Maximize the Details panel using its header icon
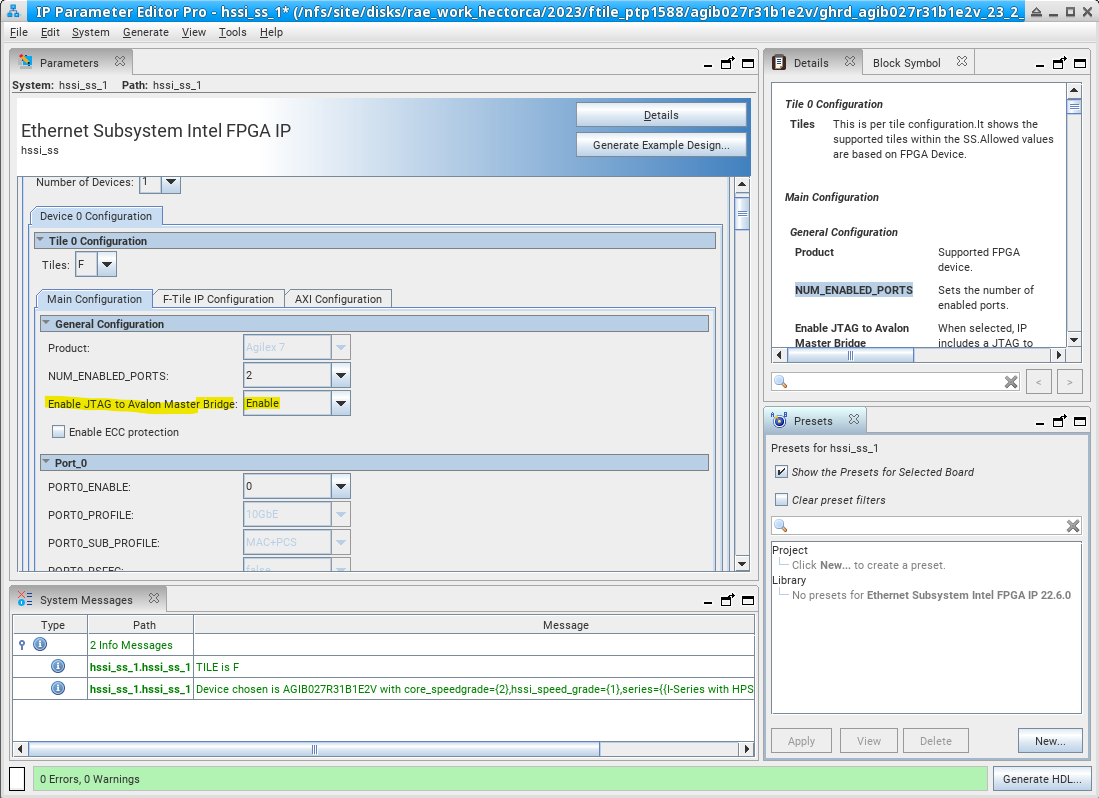Viewport: 1099px width, 798px height. tap(1078, 63)
